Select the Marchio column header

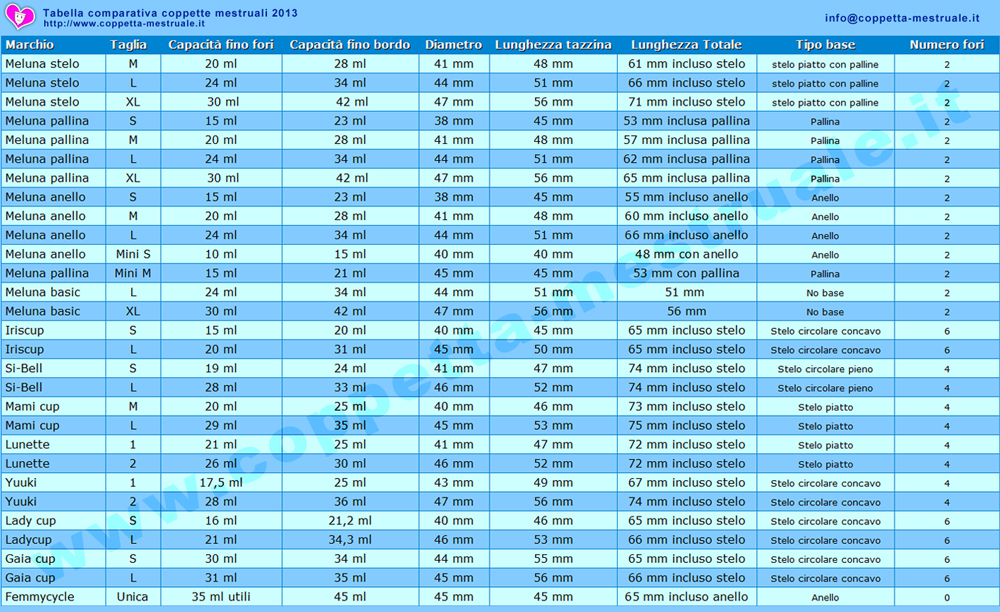point(30,45)
